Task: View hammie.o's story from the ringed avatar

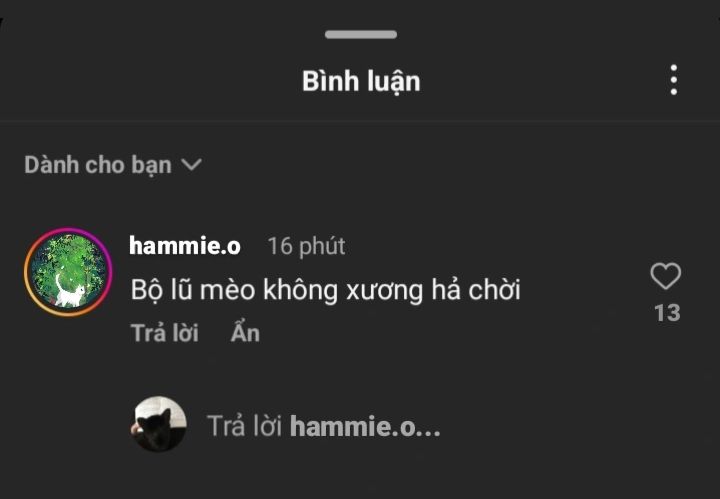Action: 68,272
